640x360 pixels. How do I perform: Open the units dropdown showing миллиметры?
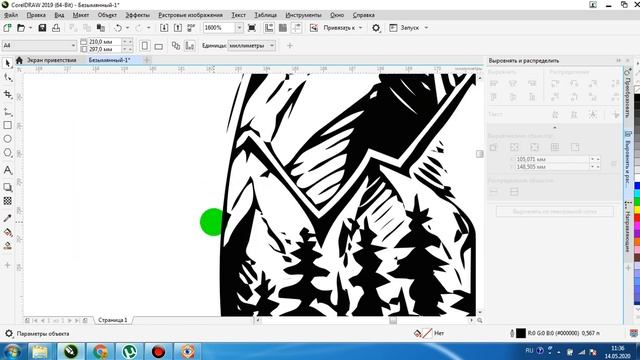pyautogui.click(x=251, y=45)
